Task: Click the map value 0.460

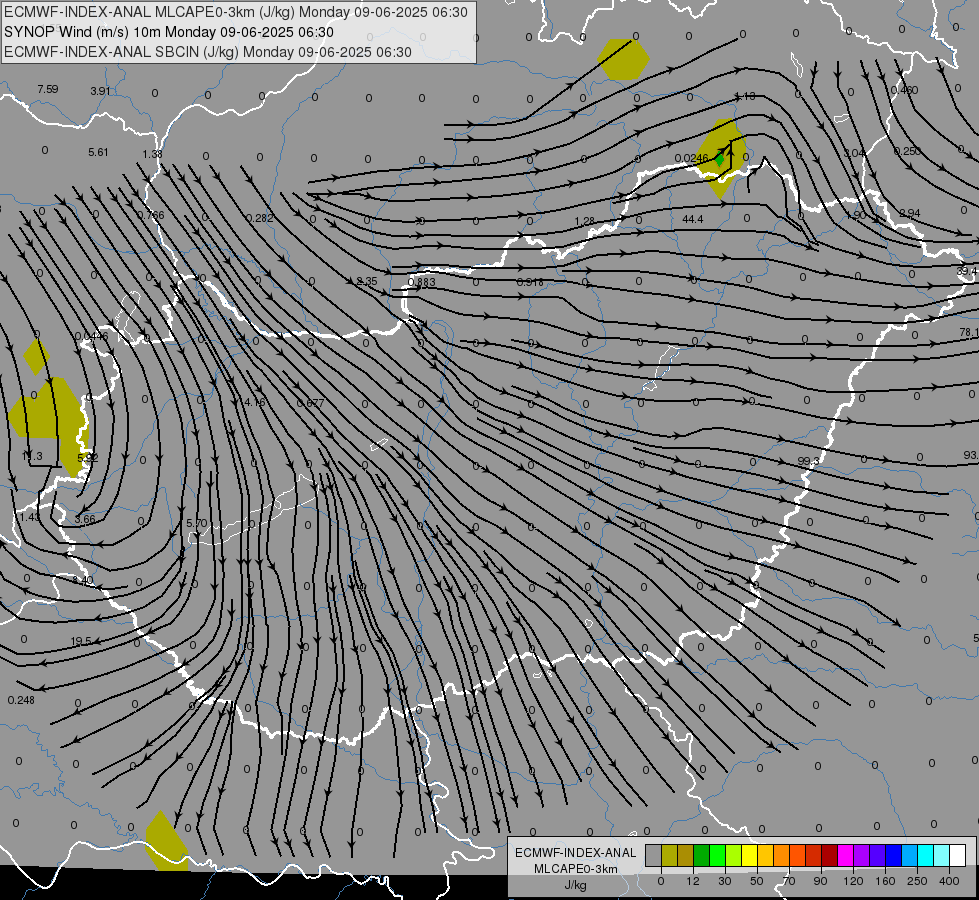Action: point(904,90)
